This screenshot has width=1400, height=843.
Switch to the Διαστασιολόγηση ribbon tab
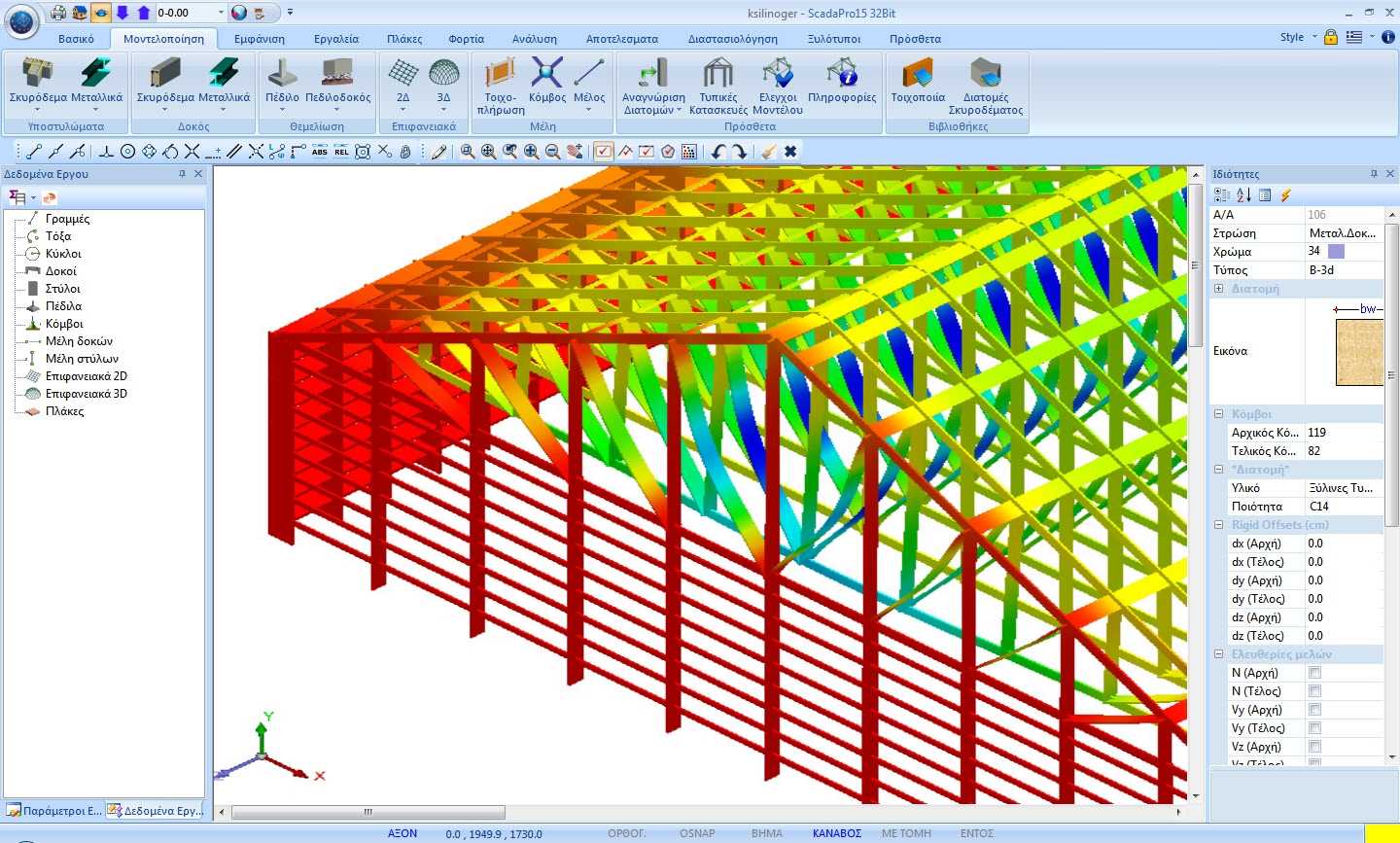(x=733, y=39)
